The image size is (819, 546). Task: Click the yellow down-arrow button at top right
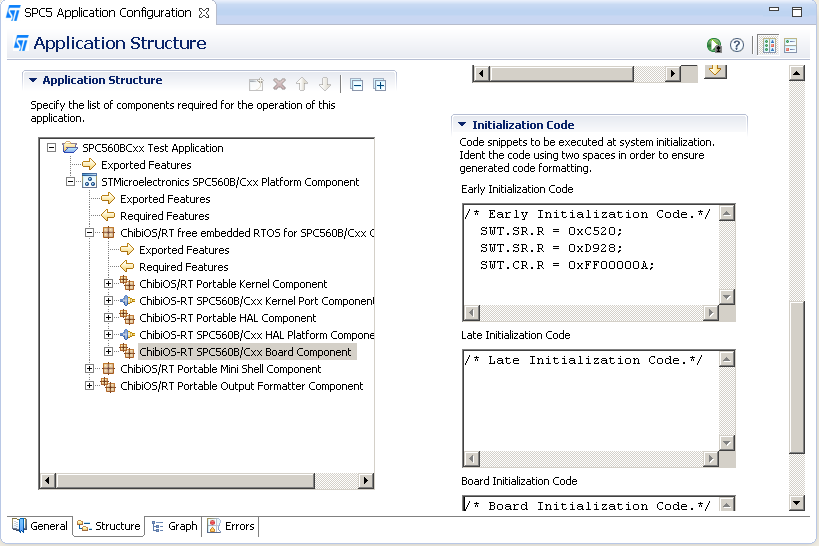(715, 71)
